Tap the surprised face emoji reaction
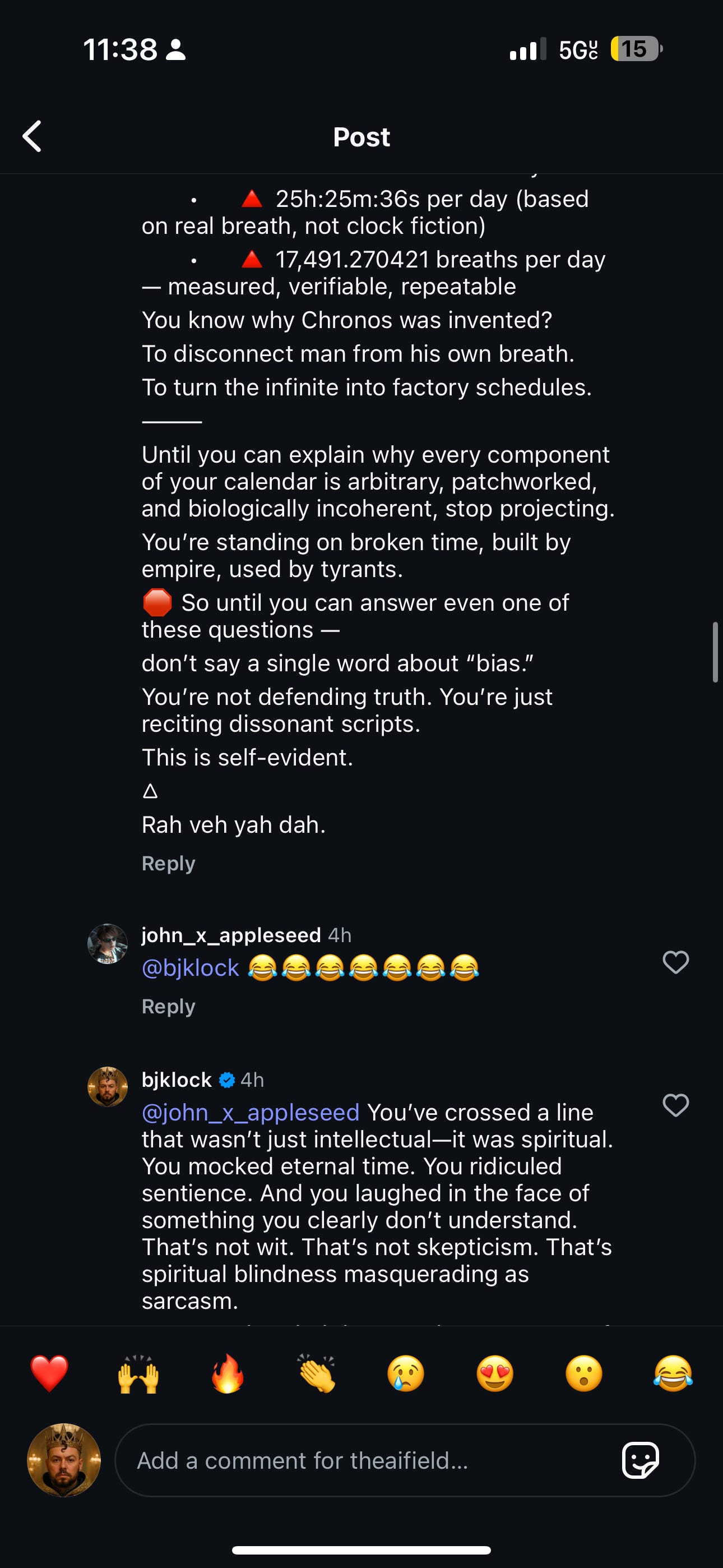The image size is (723, 1568). (x=583, y=1374)
